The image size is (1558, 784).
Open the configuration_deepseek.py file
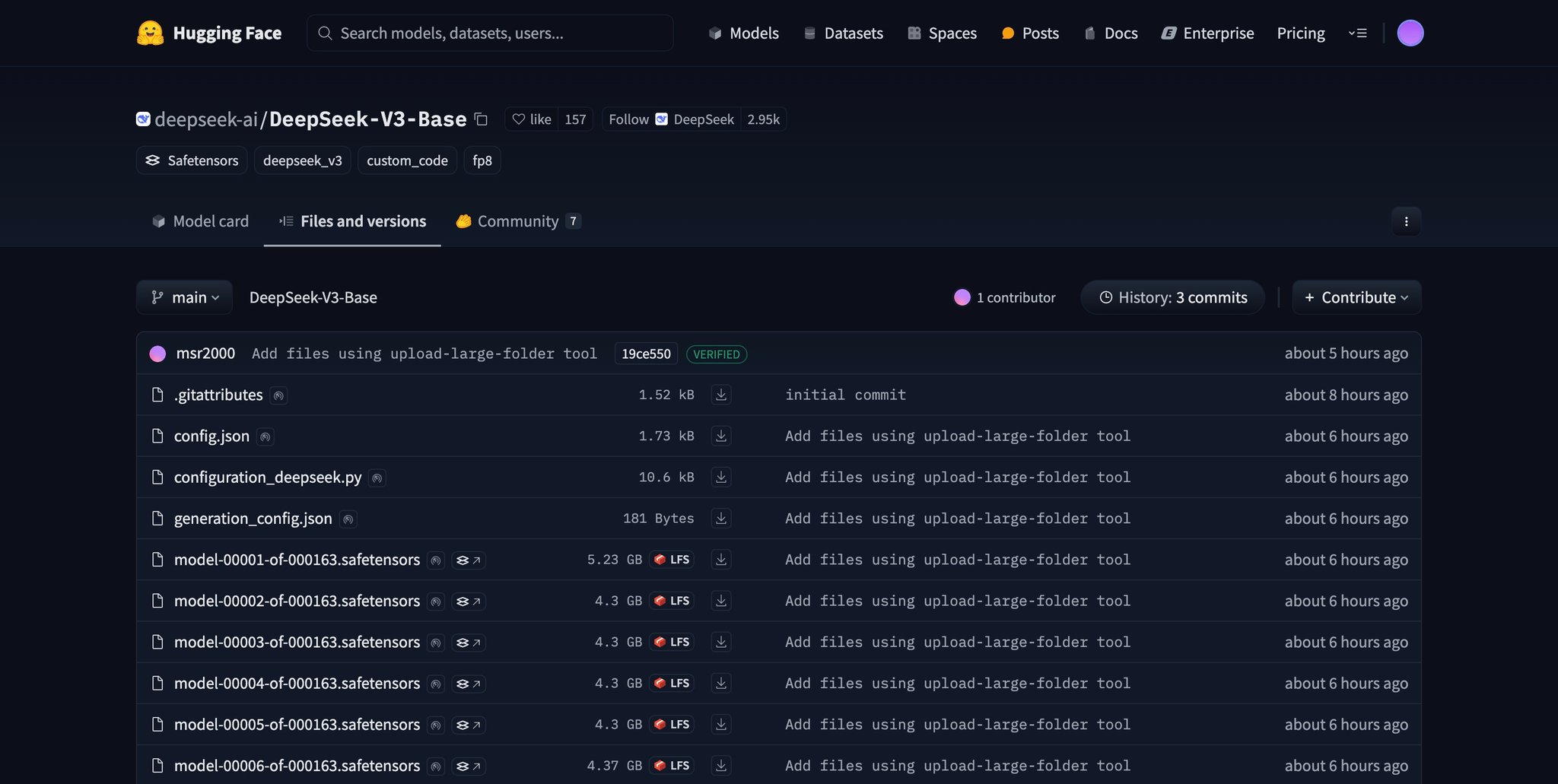tap(268, 477)
